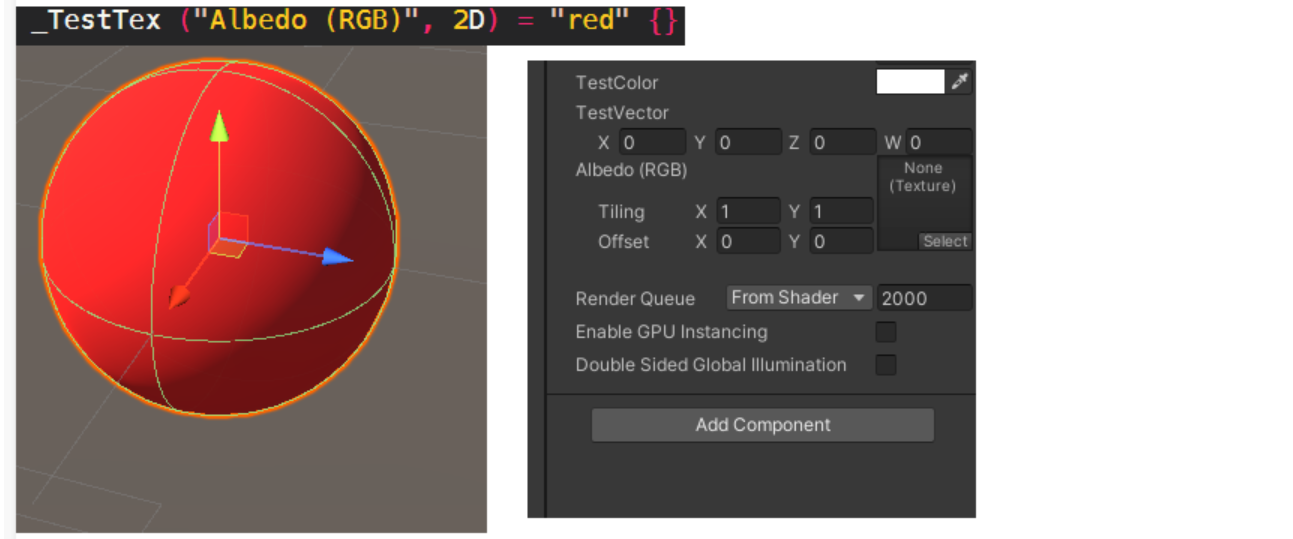Click the TestVector W input field
Viewport: 1293px width, 539px height.
(x=939, y=143)
